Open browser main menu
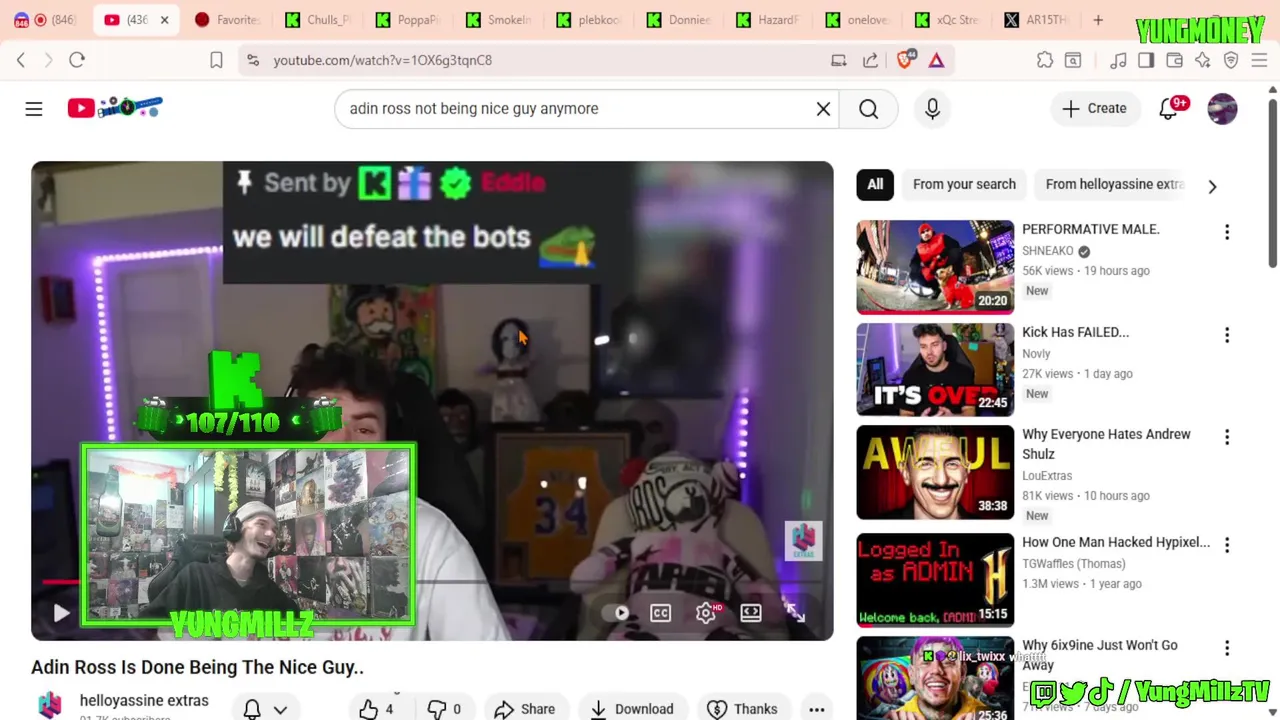The width and height of the screenshot is (1280, 720). tap(1259, 60)
